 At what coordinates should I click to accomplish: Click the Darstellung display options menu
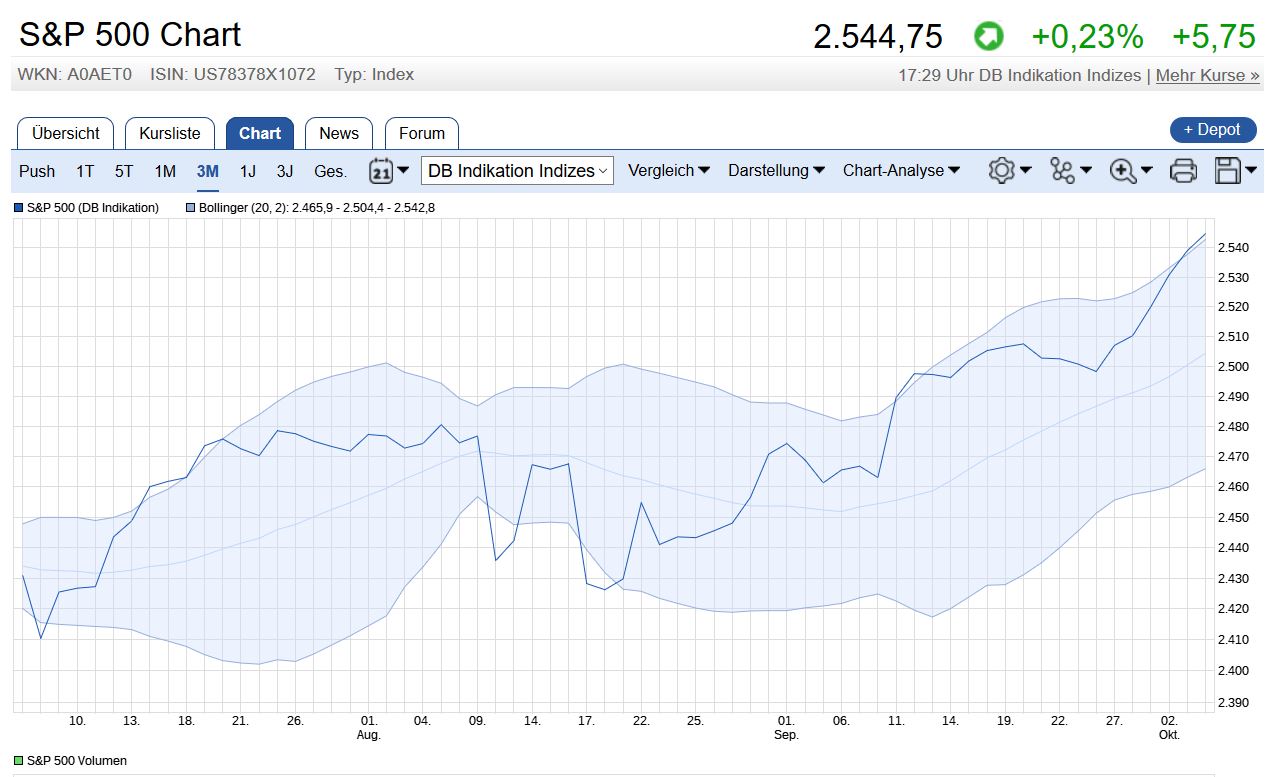776,171
